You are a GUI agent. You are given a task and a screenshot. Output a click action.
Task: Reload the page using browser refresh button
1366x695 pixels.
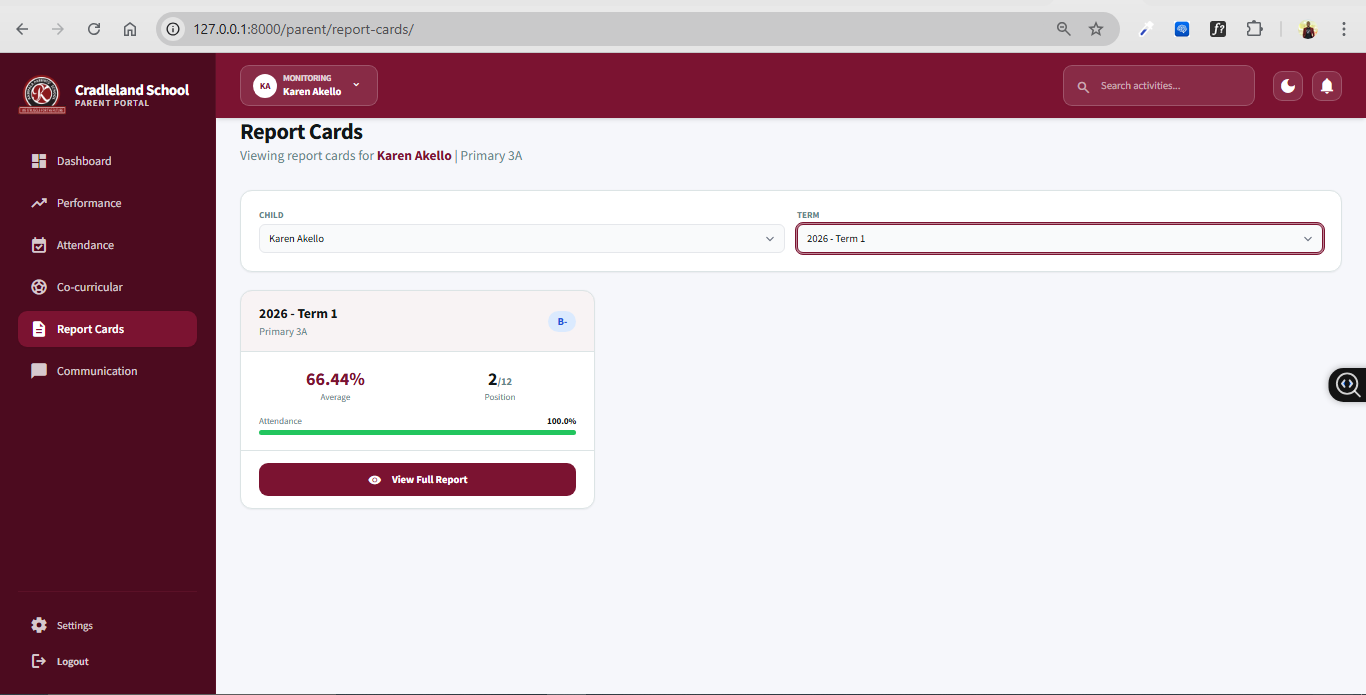click(x=94, y=29)
